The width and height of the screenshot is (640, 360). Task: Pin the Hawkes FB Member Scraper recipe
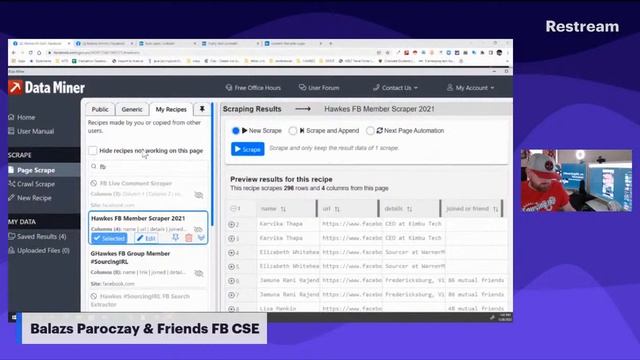175,238
